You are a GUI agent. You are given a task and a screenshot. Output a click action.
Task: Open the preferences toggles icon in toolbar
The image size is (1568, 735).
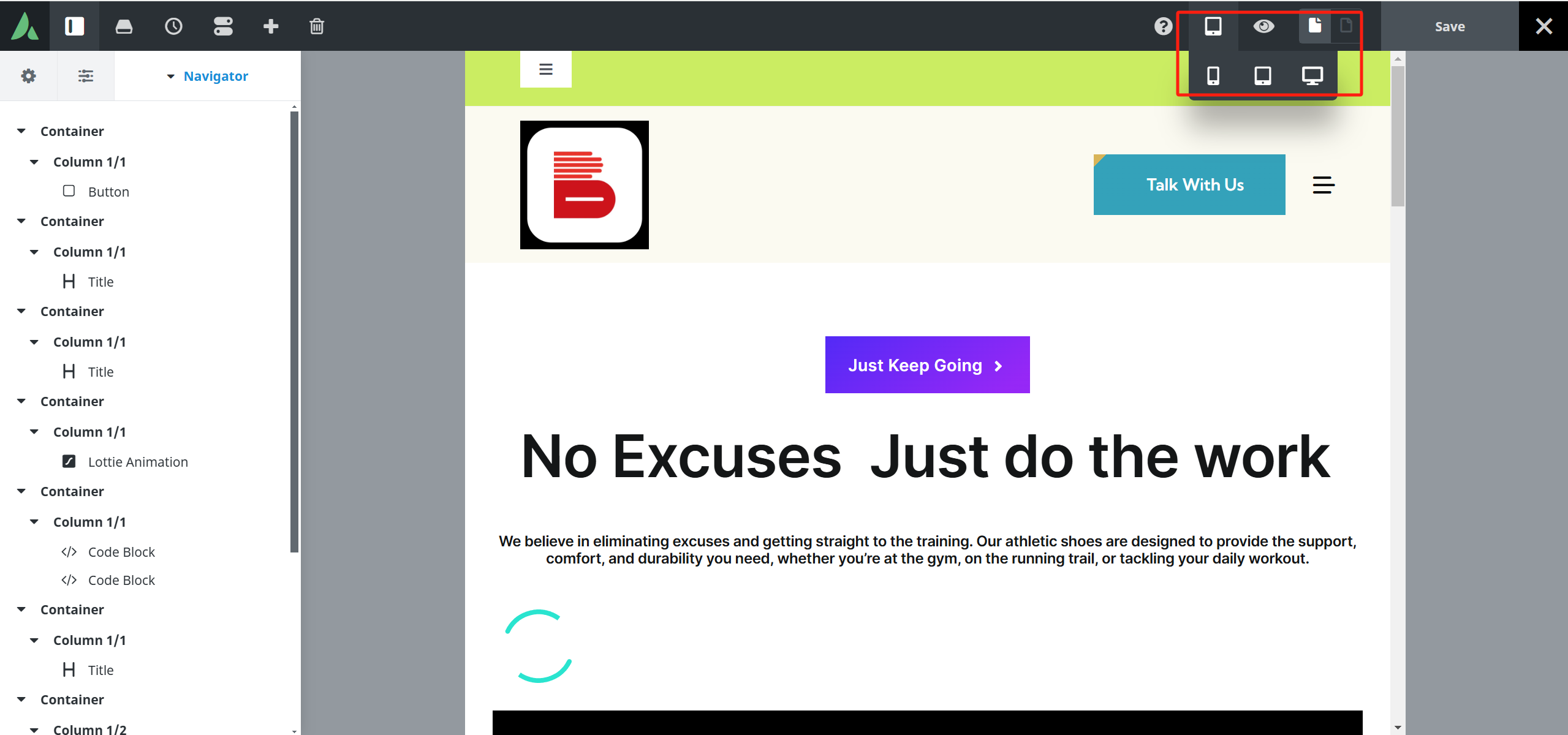[223, 26]
